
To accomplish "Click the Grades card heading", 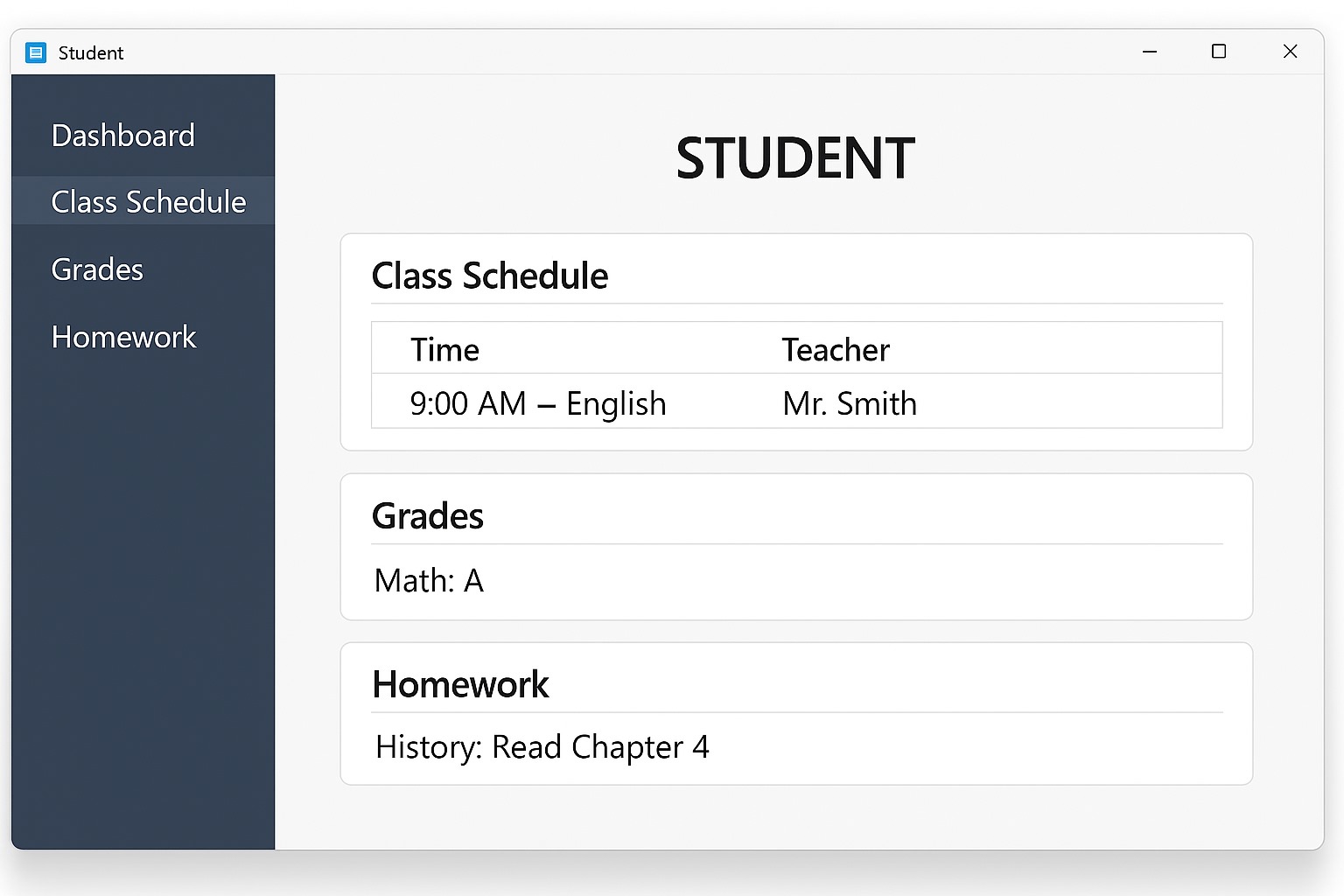I will click(x=428, y=515).
